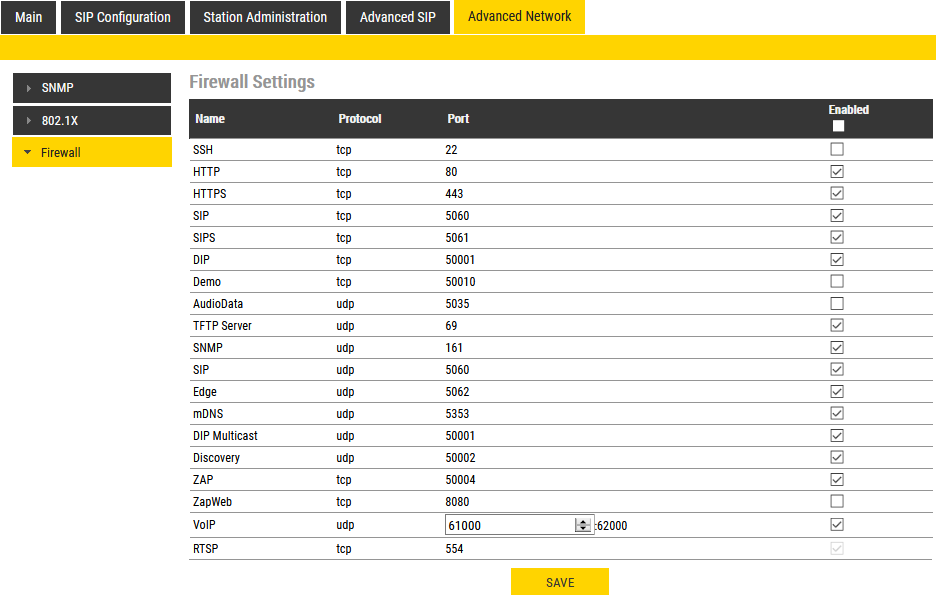Disable the HTTP port 80 checkbox

pos(837,172)
